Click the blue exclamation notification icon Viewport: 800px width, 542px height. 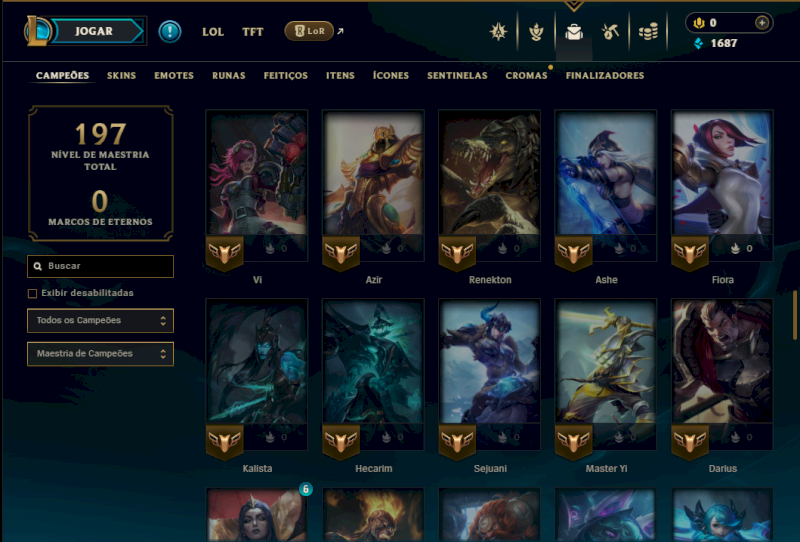pyautogui.click(x=170, y=31)
